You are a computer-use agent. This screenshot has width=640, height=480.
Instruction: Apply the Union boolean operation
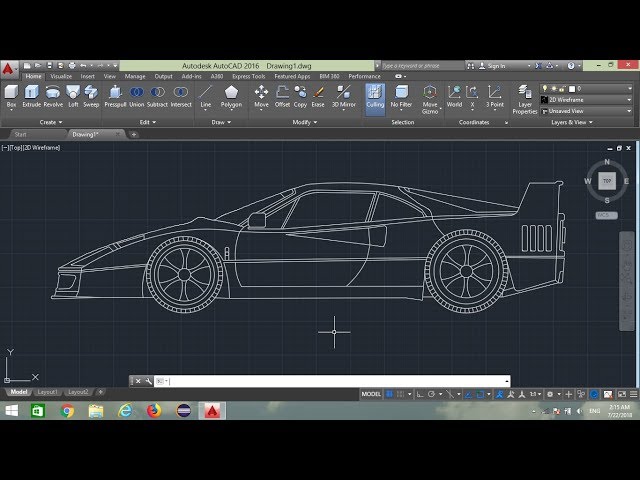[137, 96]
